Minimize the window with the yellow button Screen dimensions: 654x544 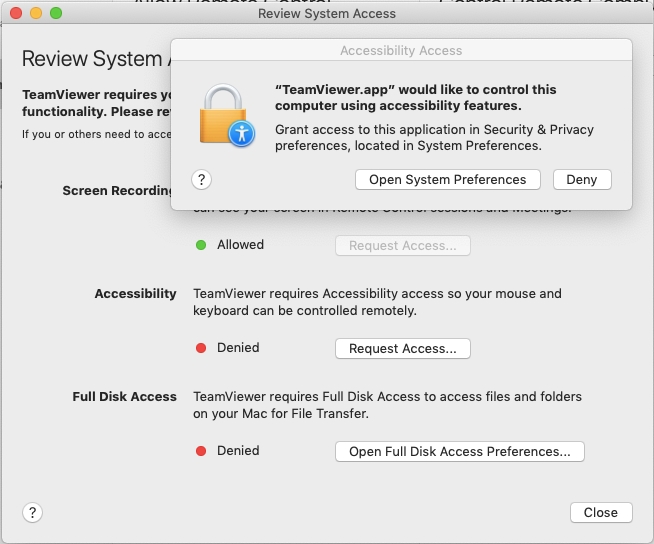(x=36, y=14)
